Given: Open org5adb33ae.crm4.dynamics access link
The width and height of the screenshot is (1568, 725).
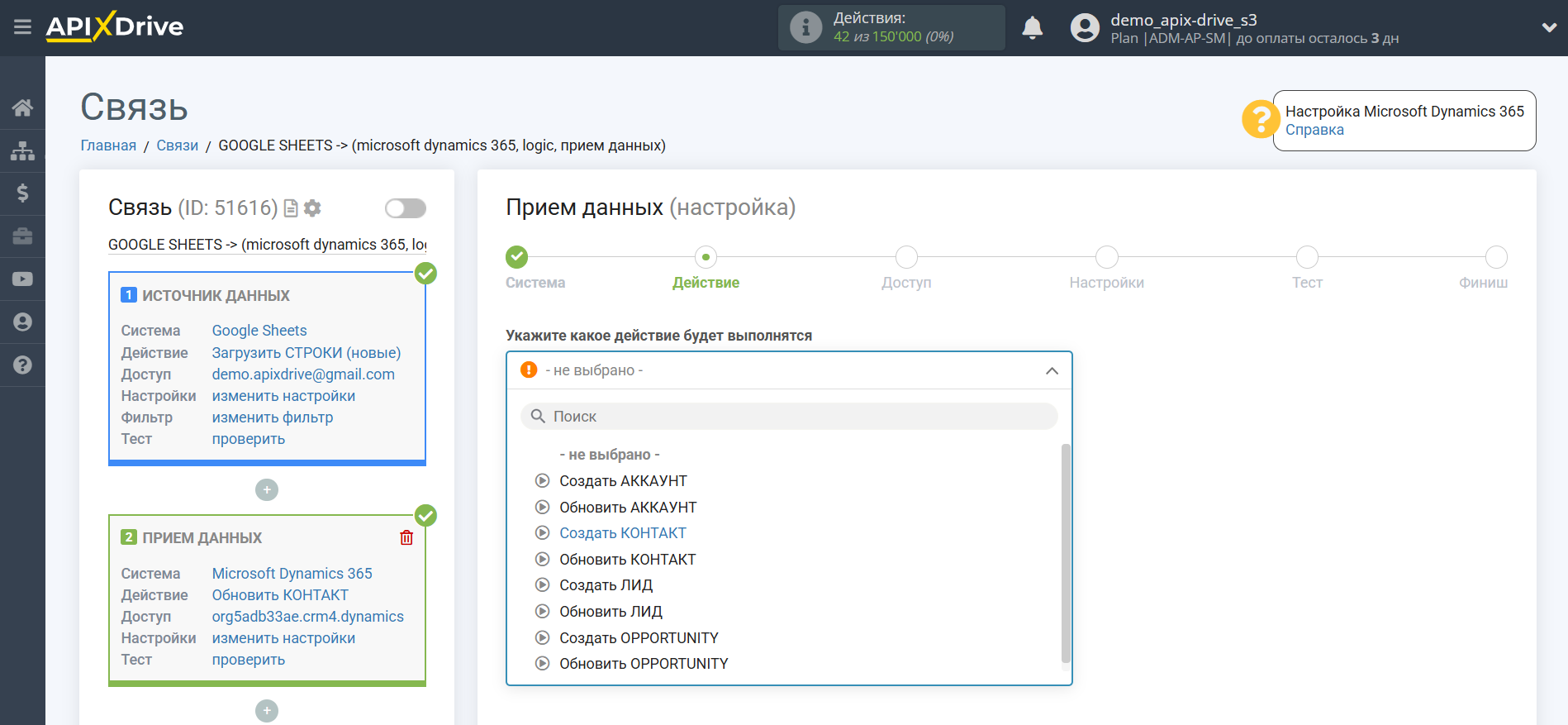Looking at the screenshot, I should click(x=307, y=617).
